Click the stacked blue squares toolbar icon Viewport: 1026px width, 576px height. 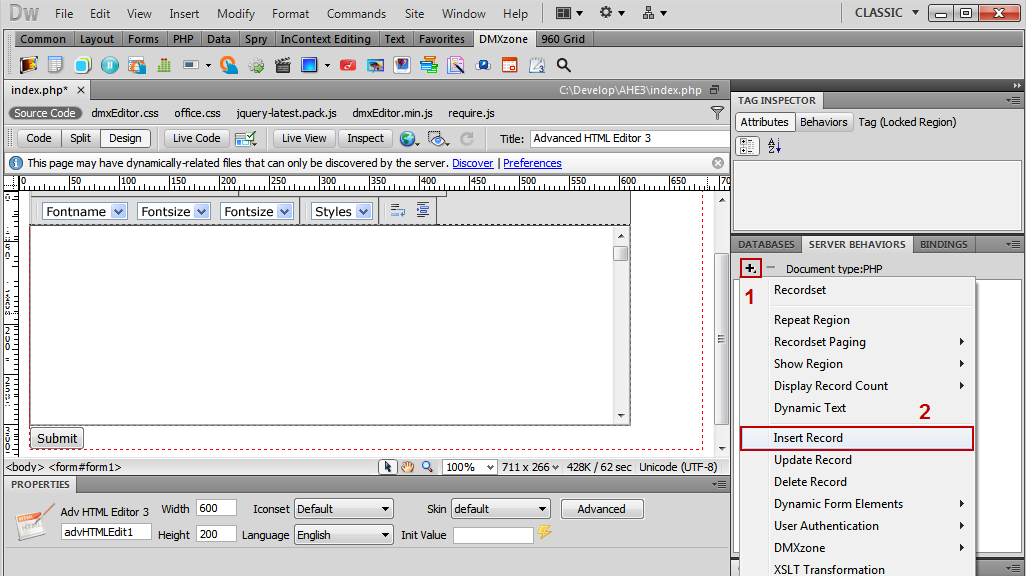pos(82,65)
